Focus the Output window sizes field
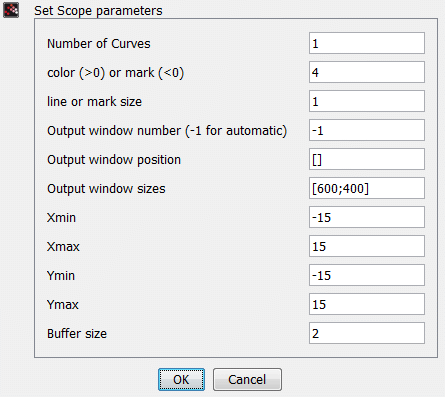This screenshot has width=445, height=397. 367,188
